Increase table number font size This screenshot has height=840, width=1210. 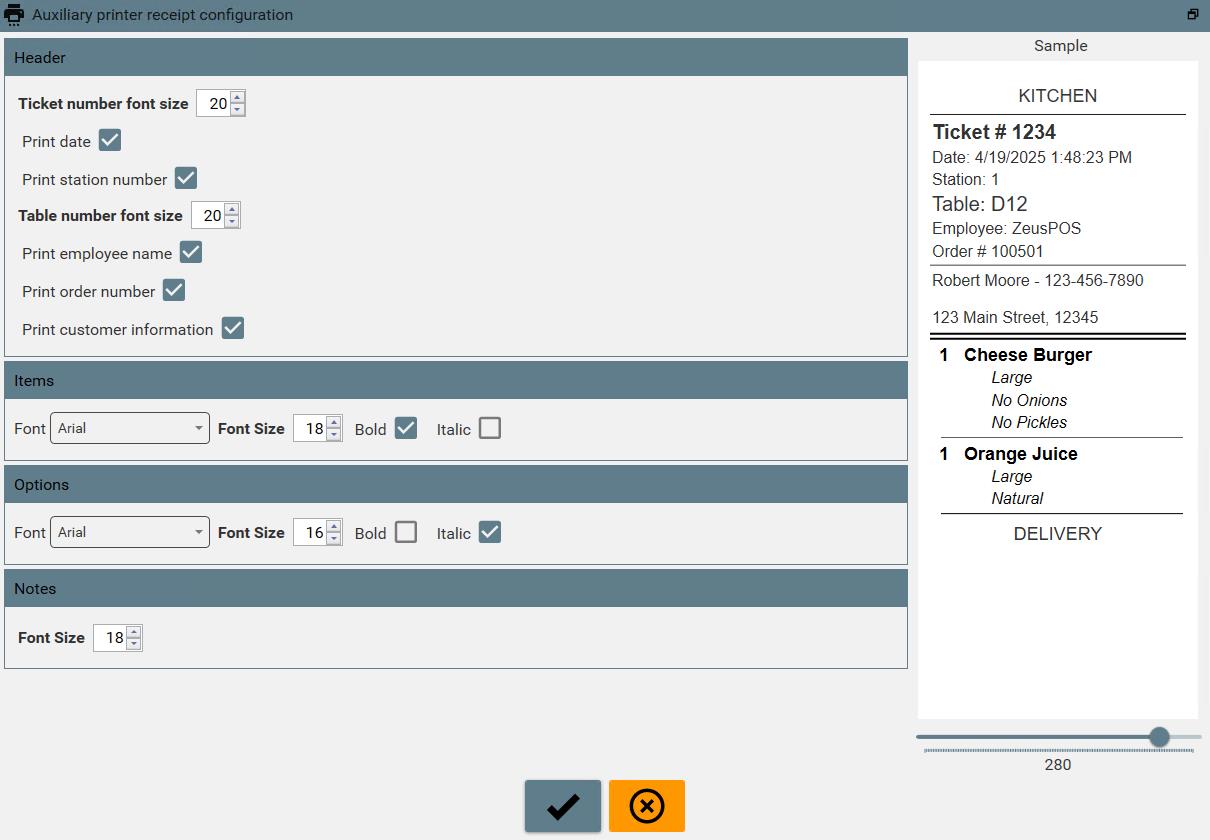coord(232,209)
